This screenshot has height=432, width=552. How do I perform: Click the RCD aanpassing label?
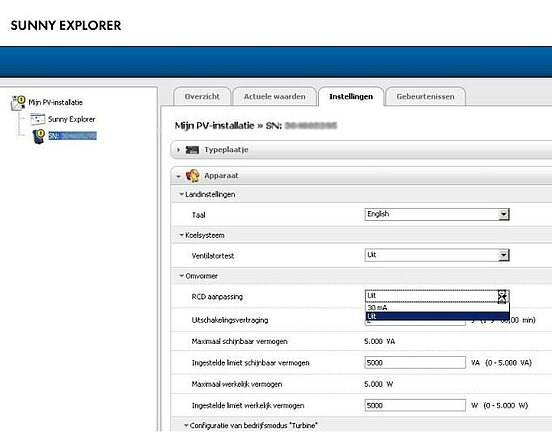(217, 297)
